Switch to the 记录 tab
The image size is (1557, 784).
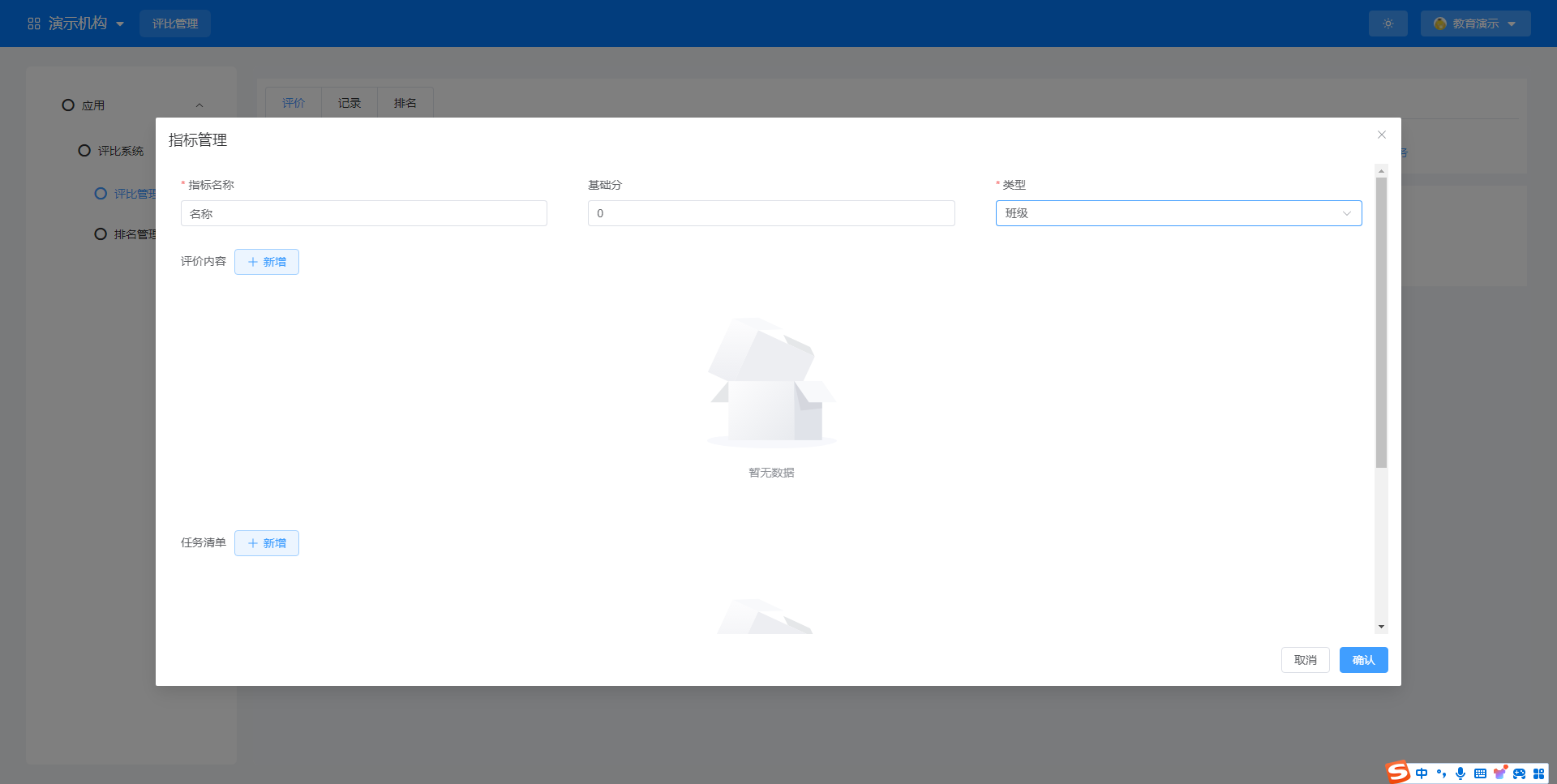point(350,103)
